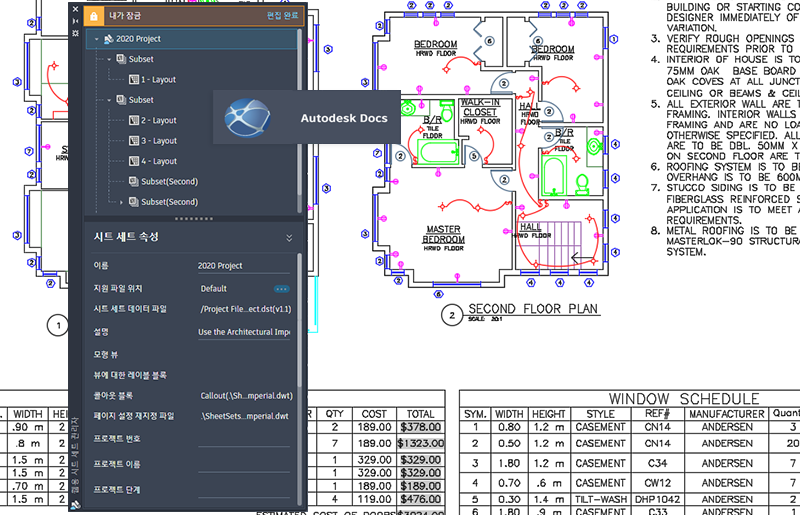The image size is (800, 515).
Task: Collapse the 2020 Project tree node
Action: coord(96,39)
